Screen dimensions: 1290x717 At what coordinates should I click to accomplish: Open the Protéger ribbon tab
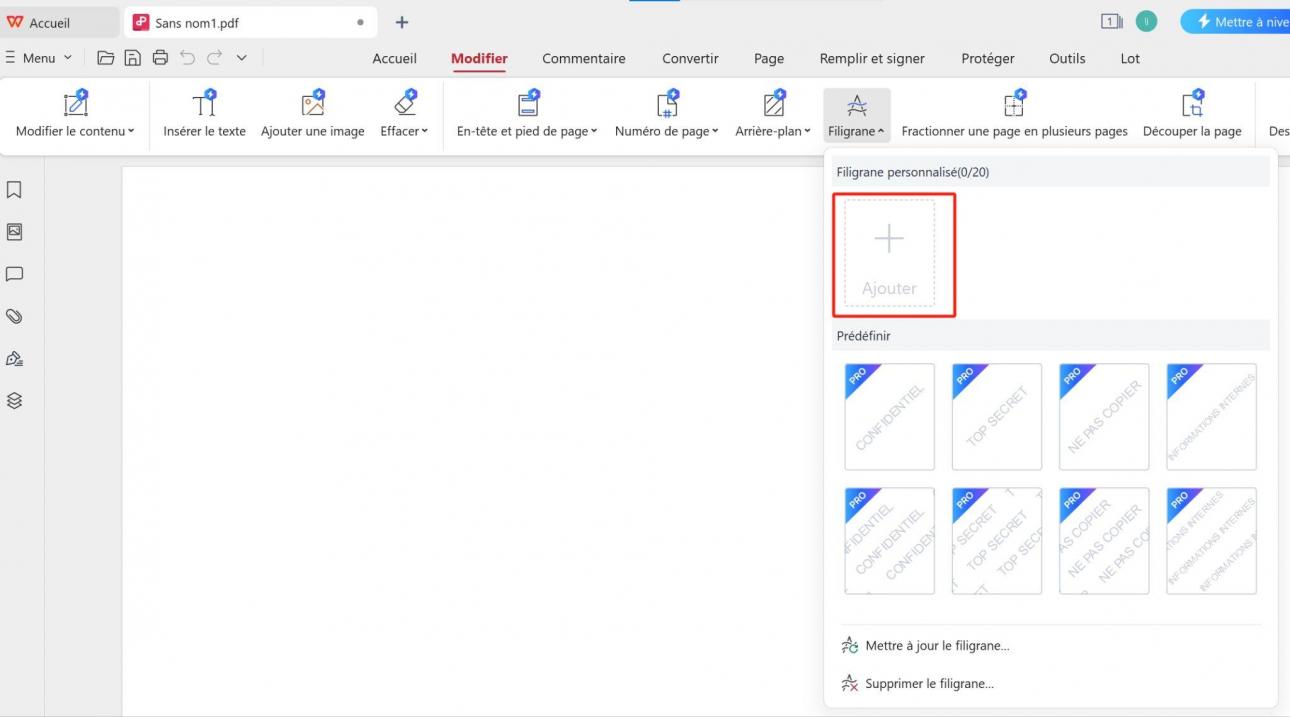(x=988, y=58)
